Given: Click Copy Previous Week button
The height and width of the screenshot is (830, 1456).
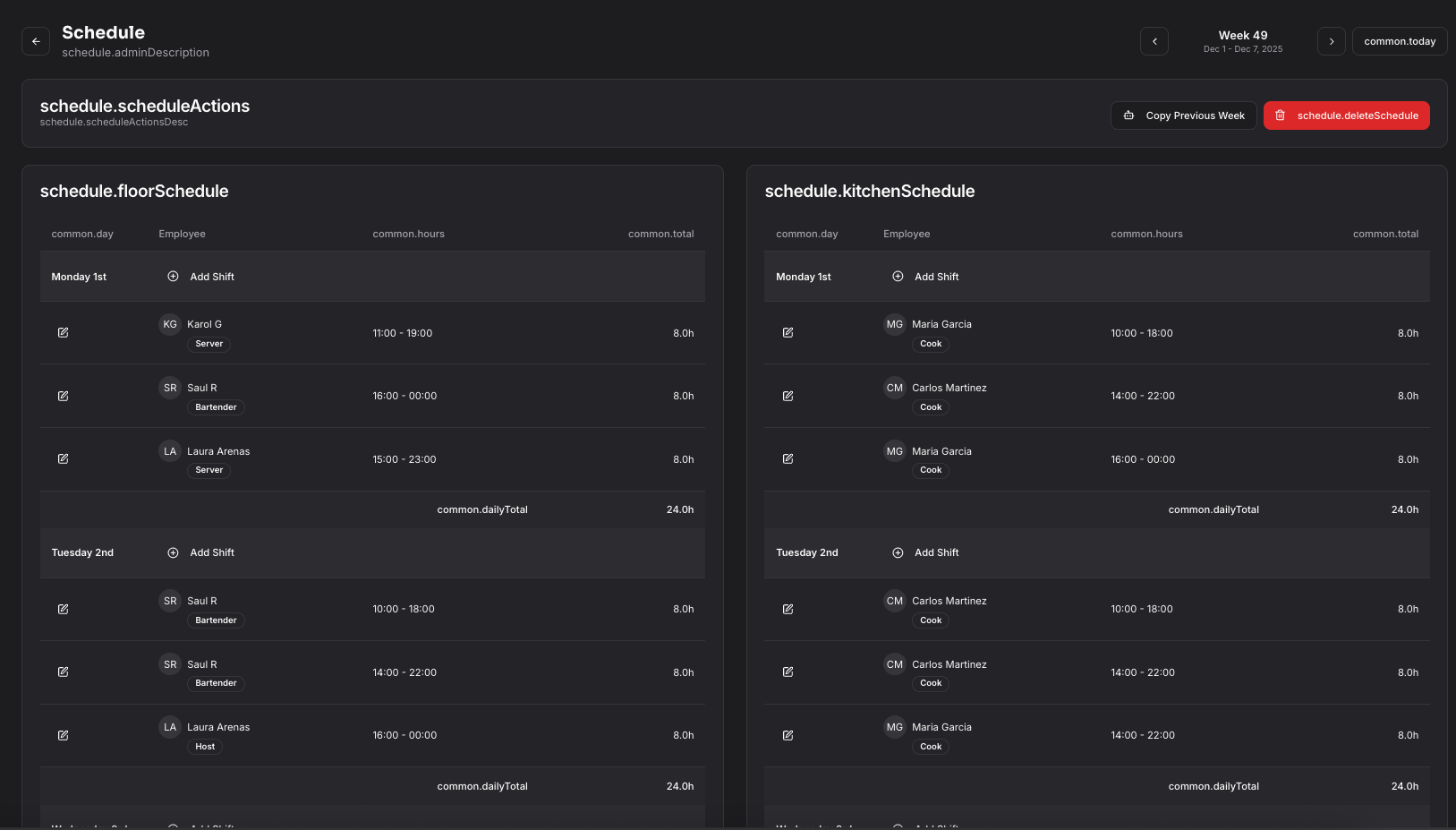Looking at the screenshot, I should (1183, 116).
